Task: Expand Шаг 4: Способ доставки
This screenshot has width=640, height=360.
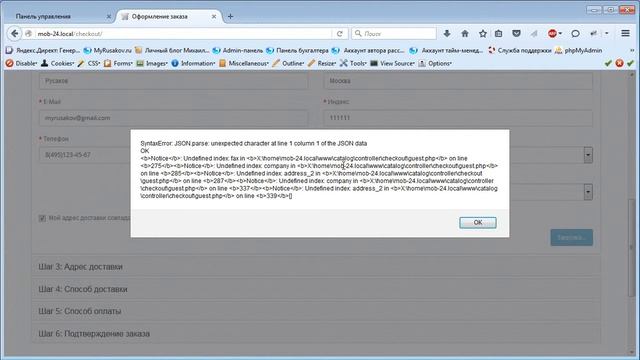Action: point(316,289)
